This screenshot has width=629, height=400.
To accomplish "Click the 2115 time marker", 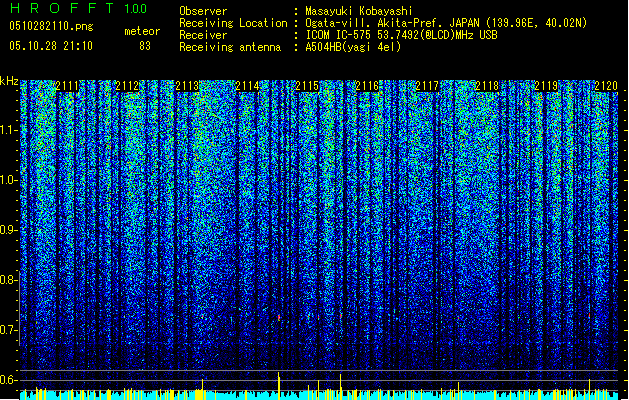I will pyautogui.click(x=307, y=86).
